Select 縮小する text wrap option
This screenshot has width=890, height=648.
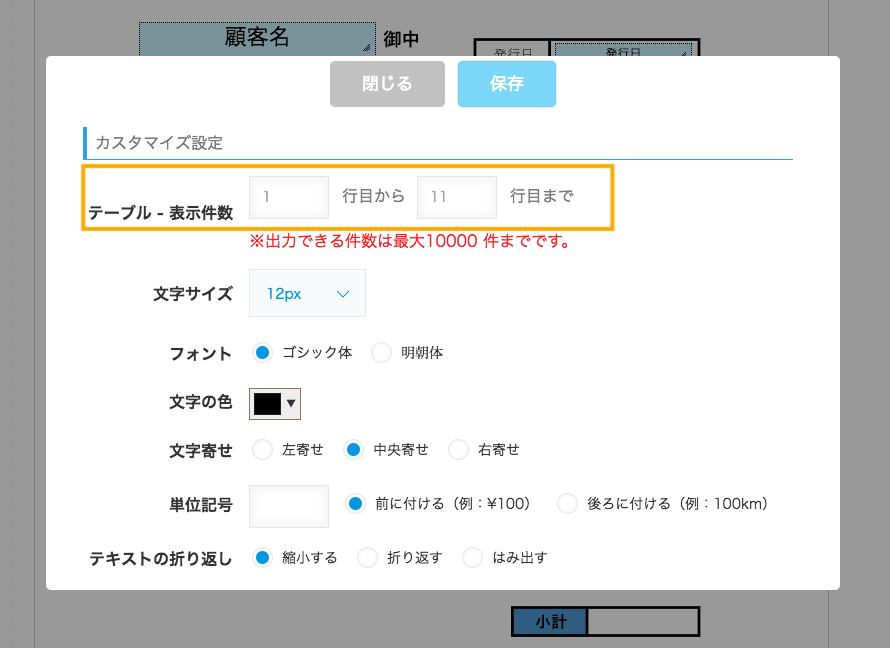263,558
